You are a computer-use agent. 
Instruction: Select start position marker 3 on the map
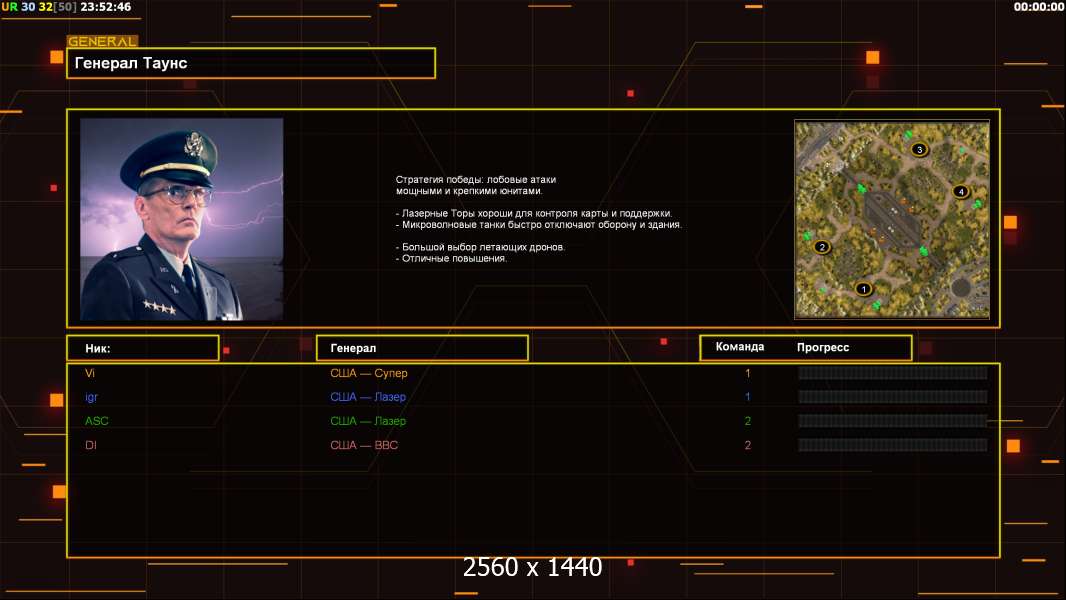(x=919, y=149)
